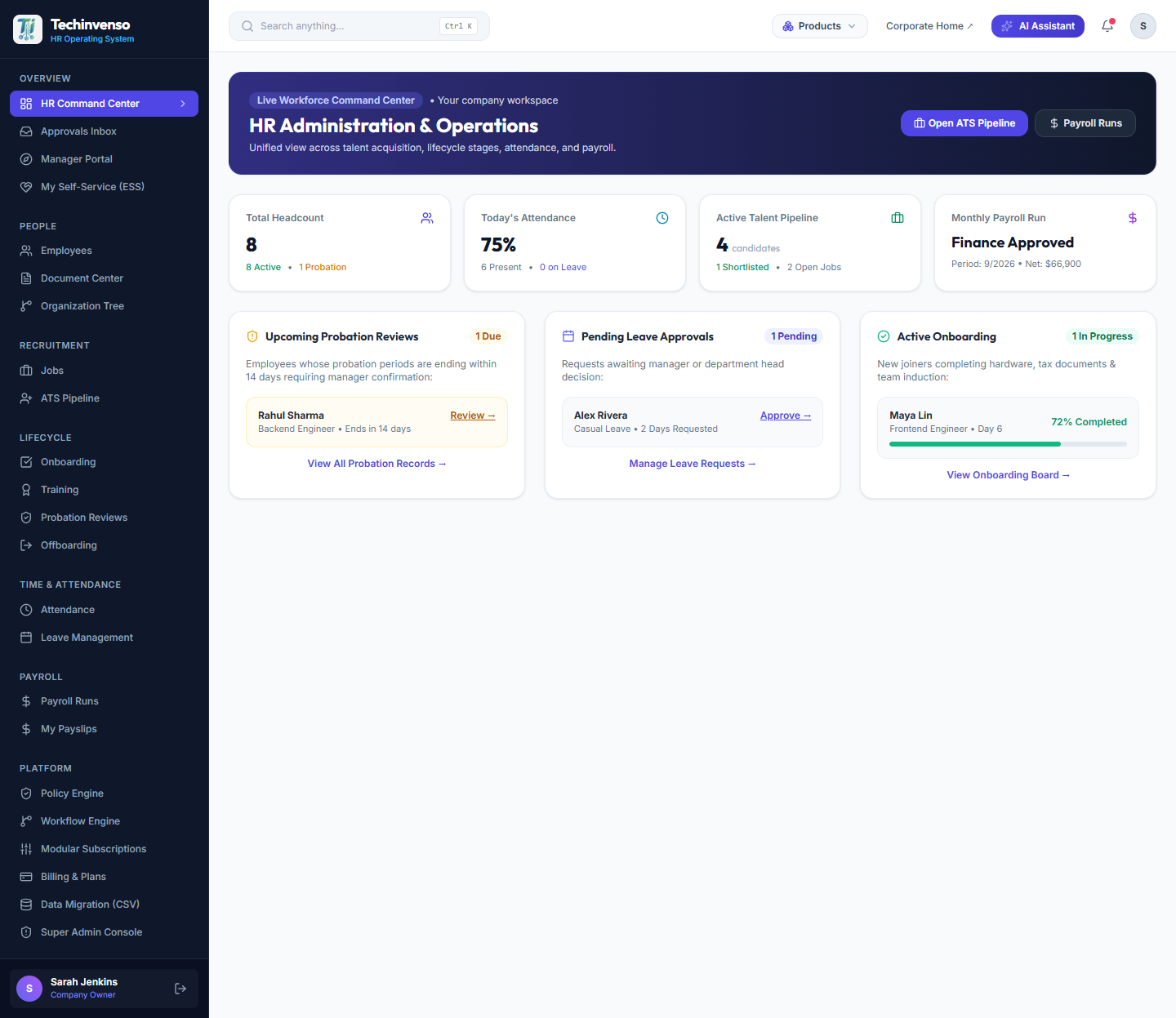Click the Techinvenso logo icon
The height and width of the screenshot is (1018, 1176).
coord(28,29)
